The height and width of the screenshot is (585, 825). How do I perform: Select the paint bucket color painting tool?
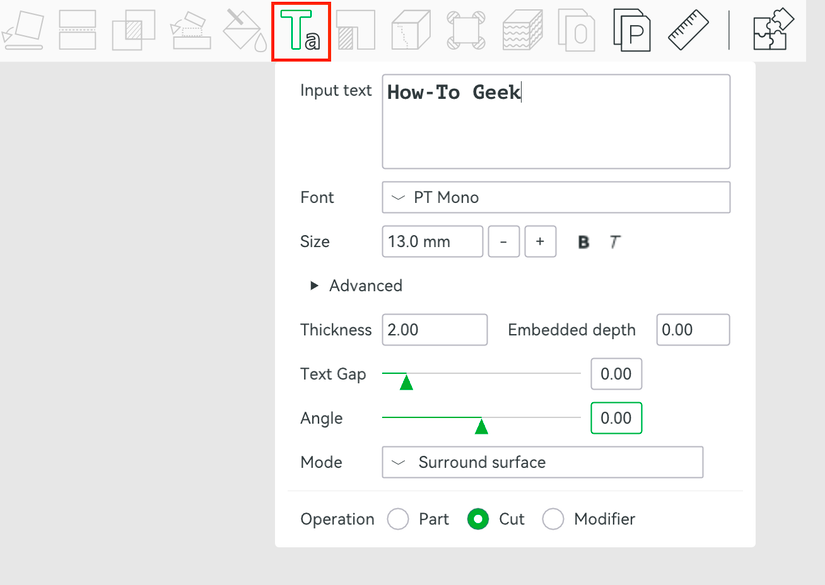(x=245, y=31)
